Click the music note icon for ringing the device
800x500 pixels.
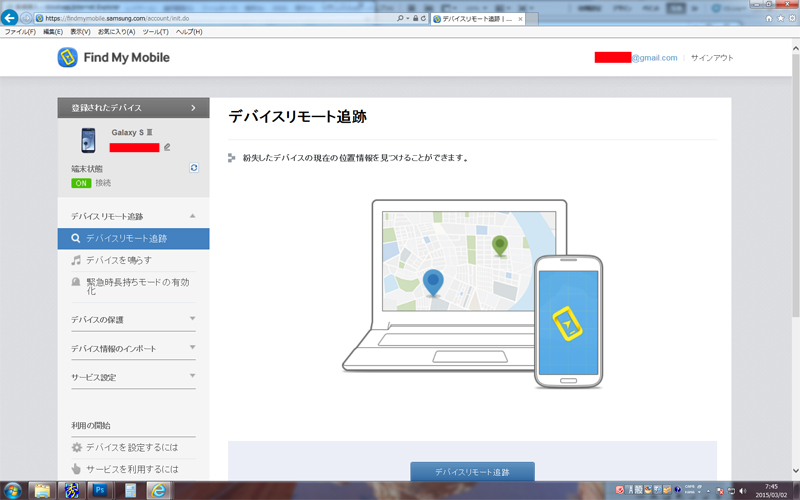pos(76,260)
